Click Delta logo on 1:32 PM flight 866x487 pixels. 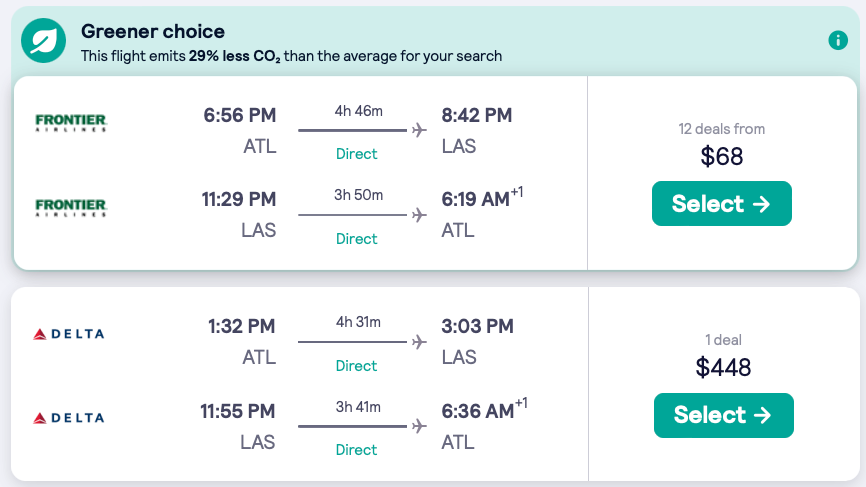[x=69, y=334]
